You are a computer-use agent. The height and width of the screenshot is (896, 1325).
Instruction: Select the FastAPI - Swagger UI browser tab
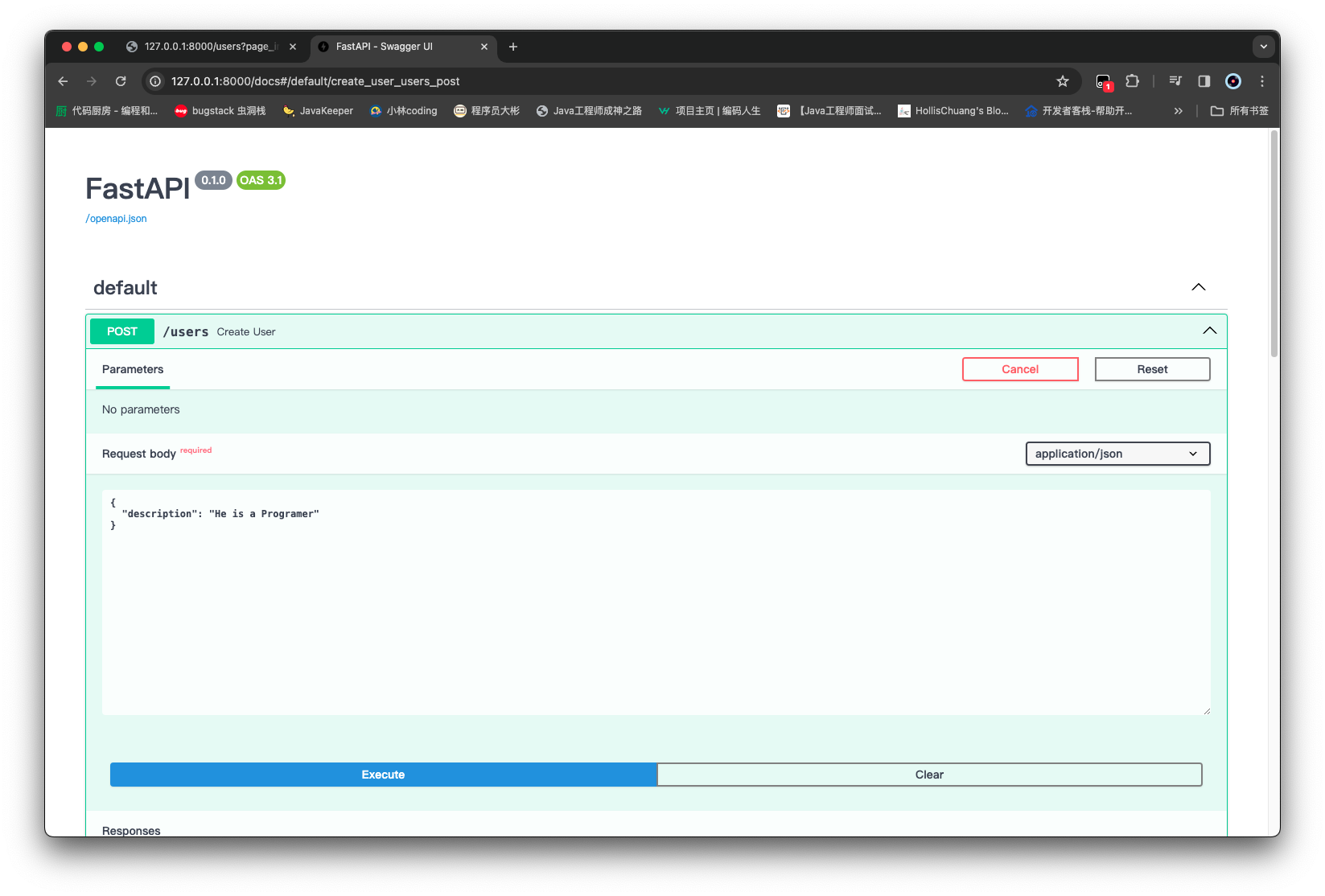[404, 47]
